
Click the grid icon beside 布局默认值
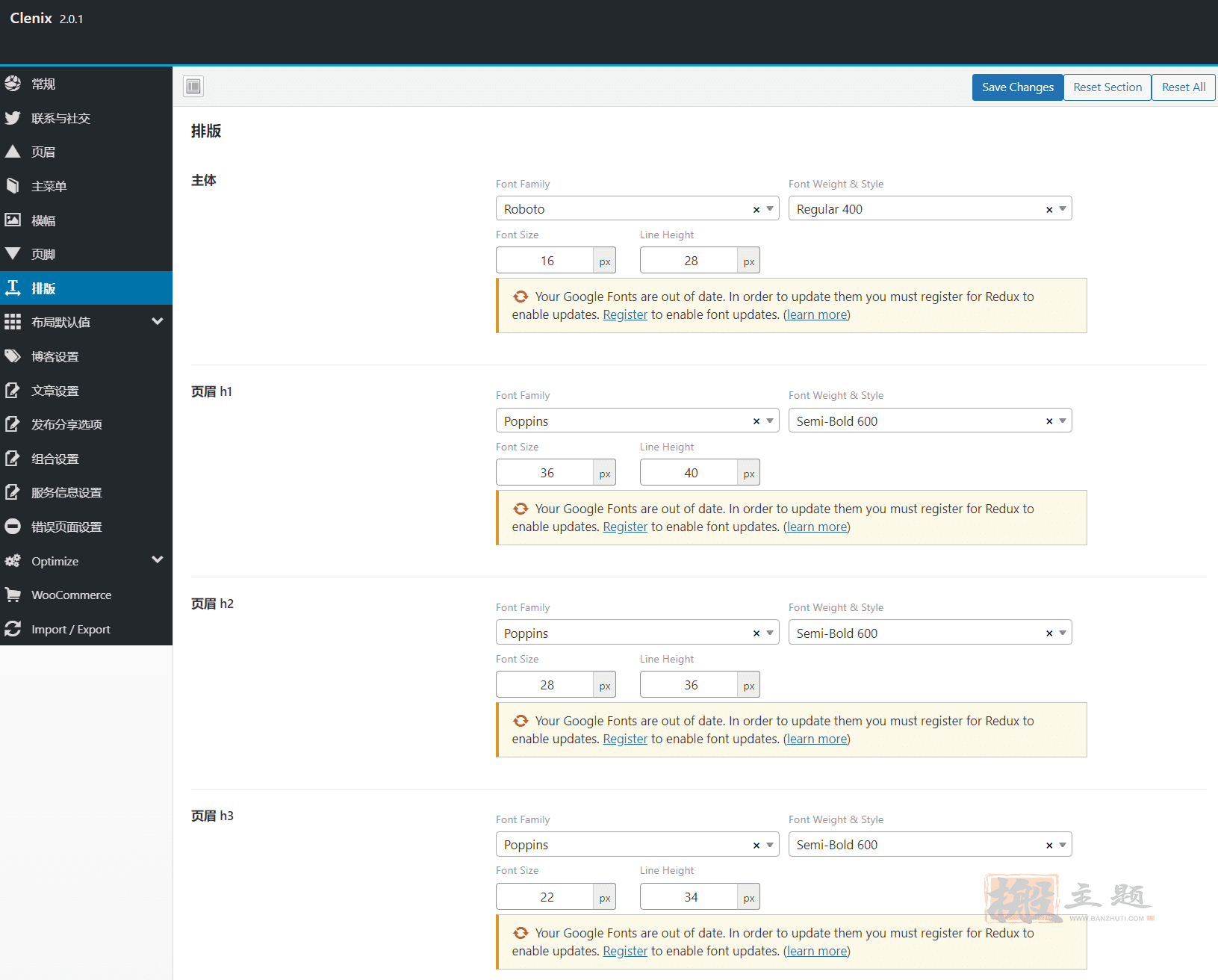point(13,322)
